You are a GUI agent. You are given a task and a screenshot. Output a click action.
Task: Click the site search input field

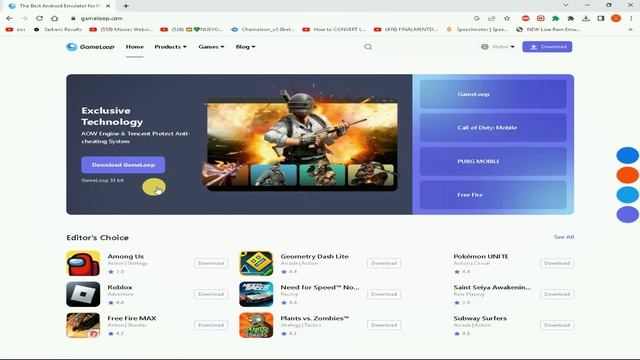(x=422, y=47)
